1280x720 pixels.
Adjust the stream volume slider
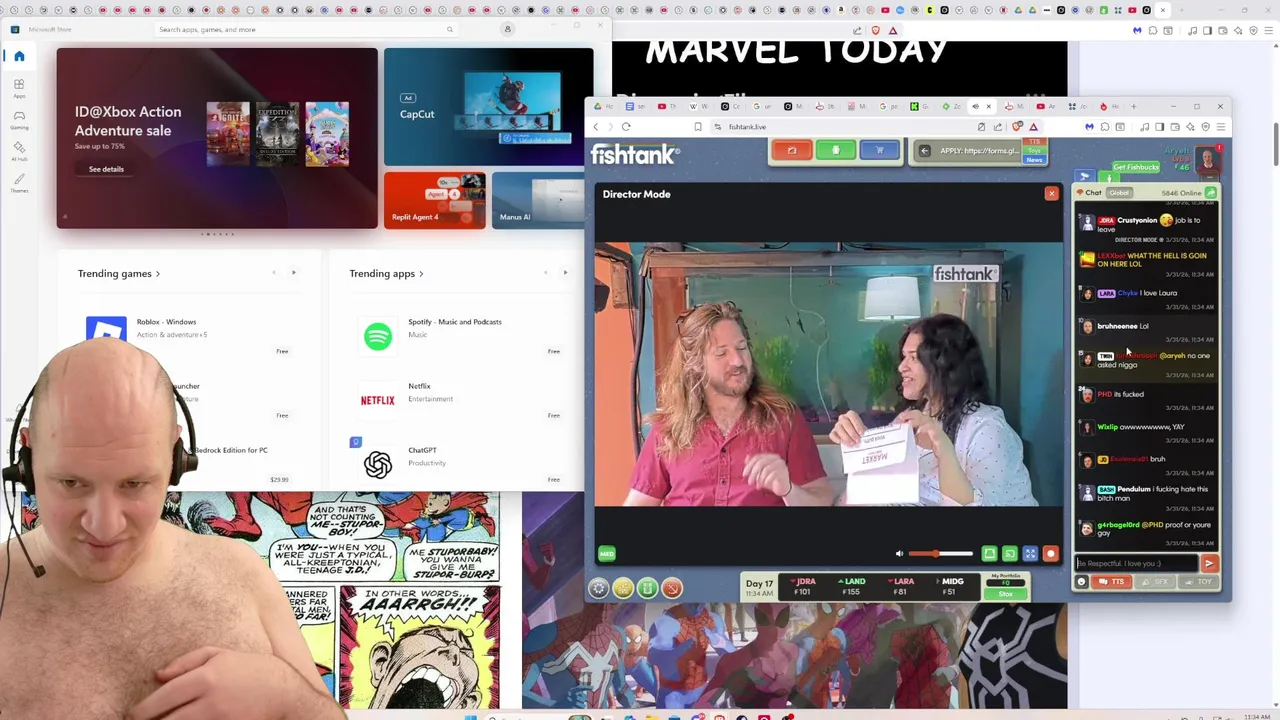coord(940,553)
